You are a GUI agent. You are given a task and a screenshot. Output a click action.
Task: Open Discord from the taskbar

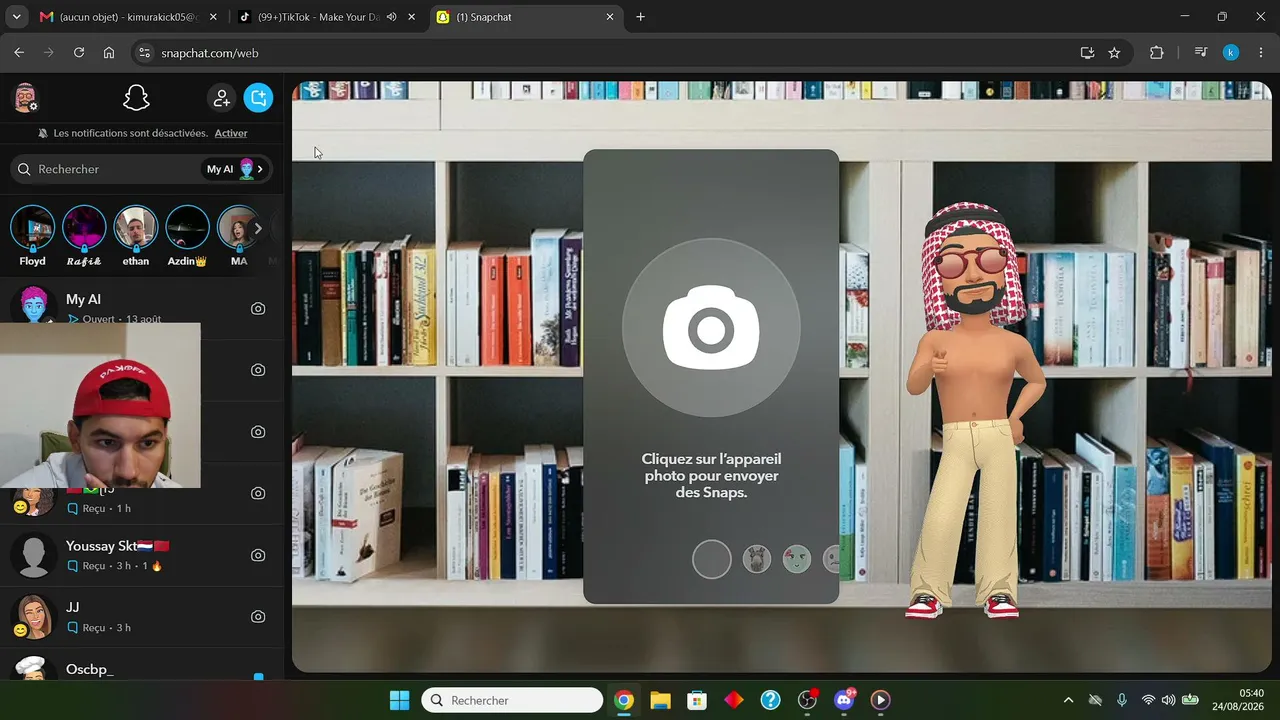tap(844, 700)
